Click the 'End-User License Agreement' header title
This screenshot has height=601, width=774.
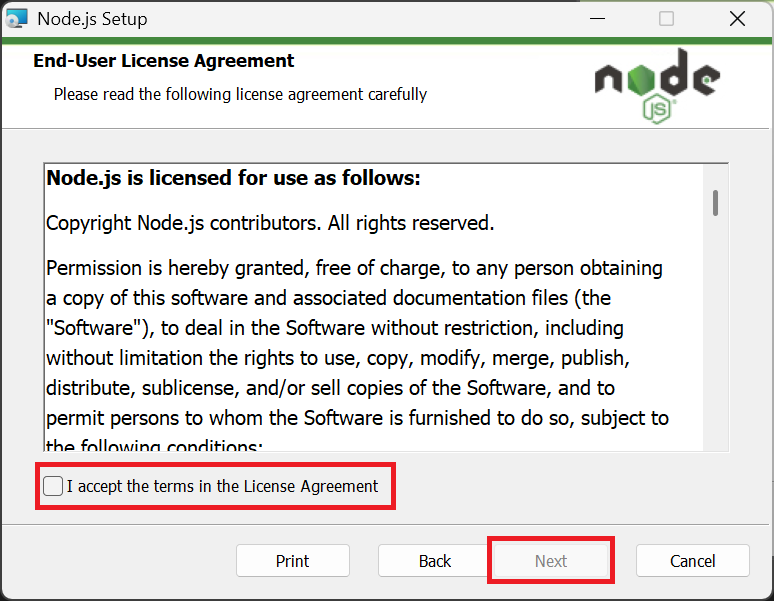point(164,61)
